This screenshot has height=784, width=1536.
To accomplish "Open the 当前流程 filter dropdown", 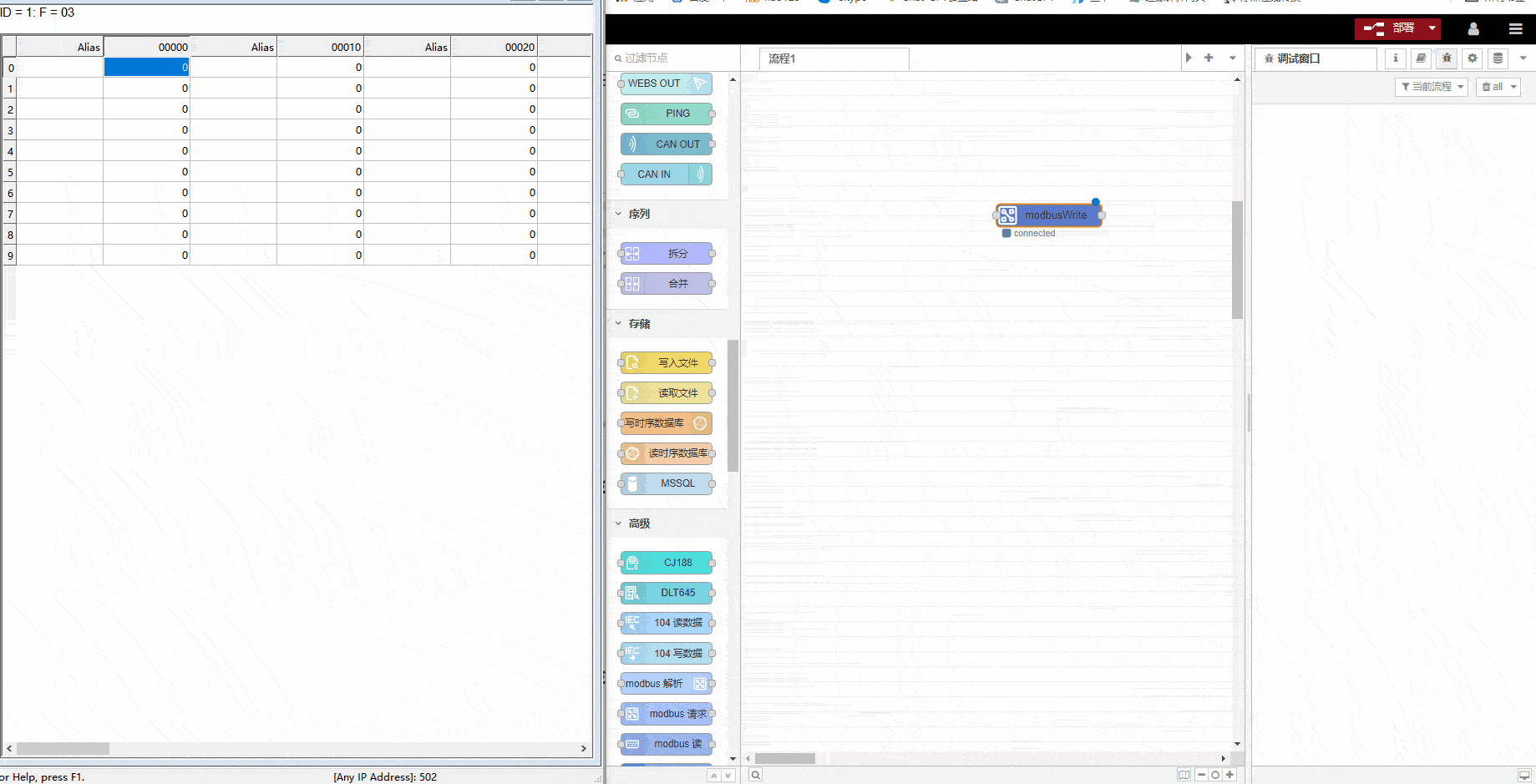I will [1431, 87].
